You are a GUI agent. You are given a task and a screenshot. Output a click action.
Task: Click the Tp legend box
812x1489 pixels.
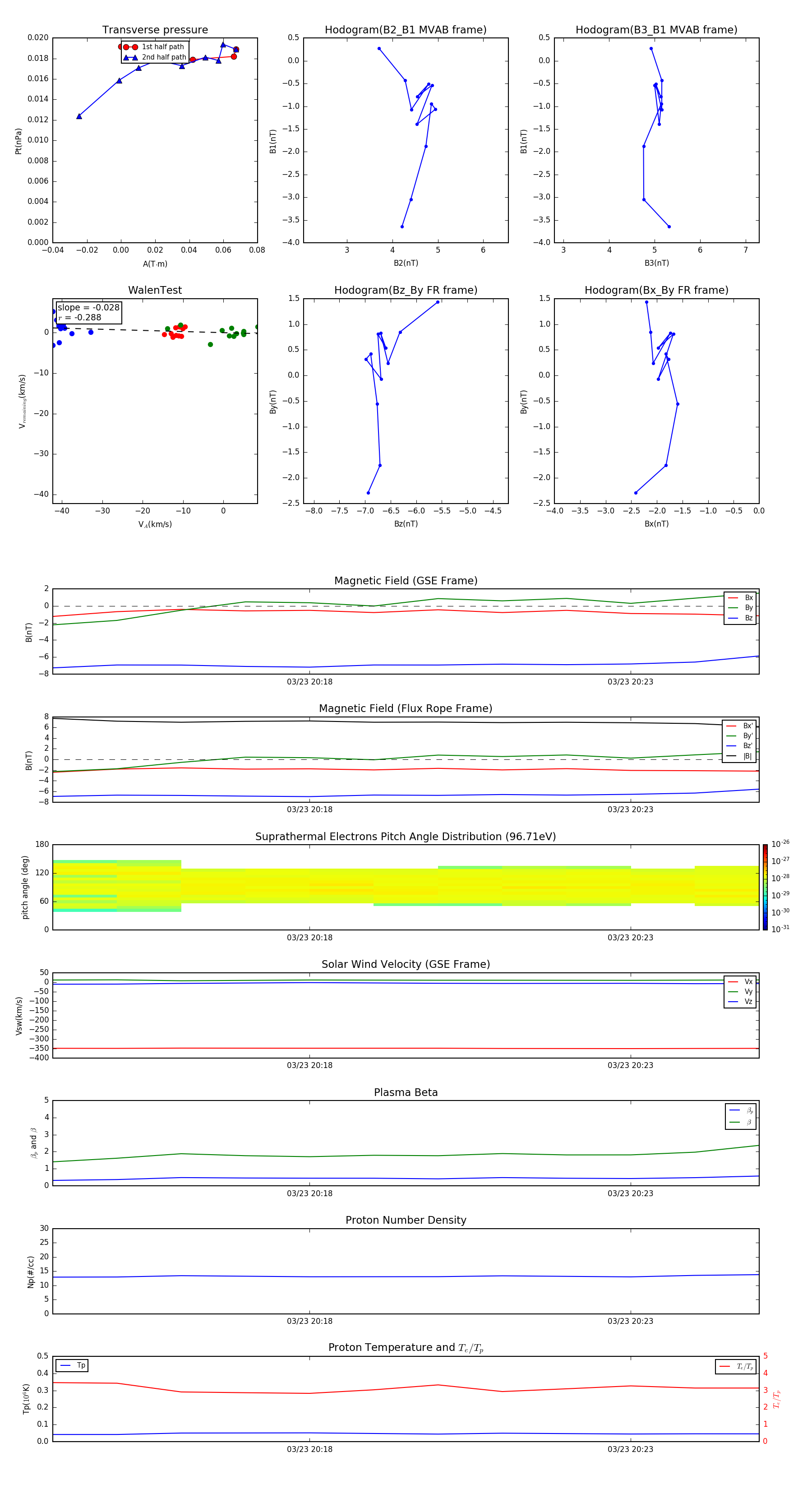[x=72, y=1365]
